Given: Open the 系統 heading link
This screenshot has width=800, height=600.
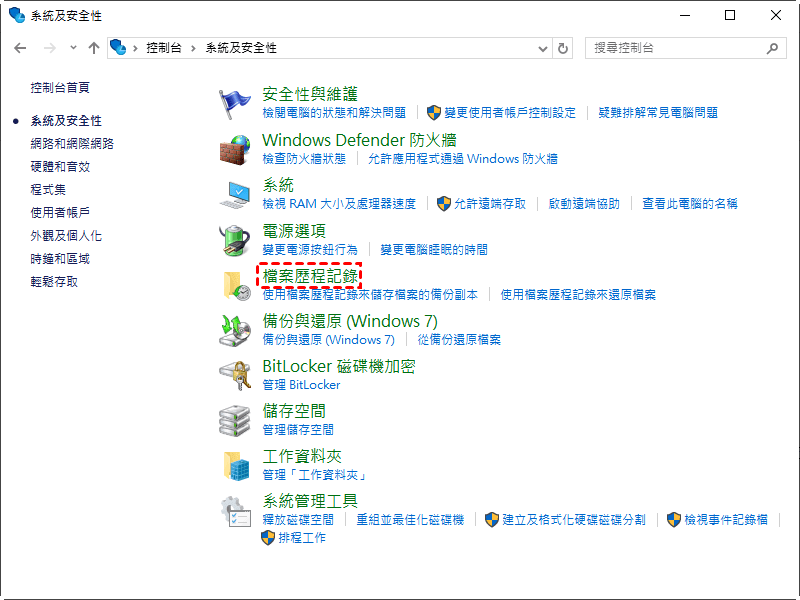Looking at the screenshot, I should (x=278, y=185).
